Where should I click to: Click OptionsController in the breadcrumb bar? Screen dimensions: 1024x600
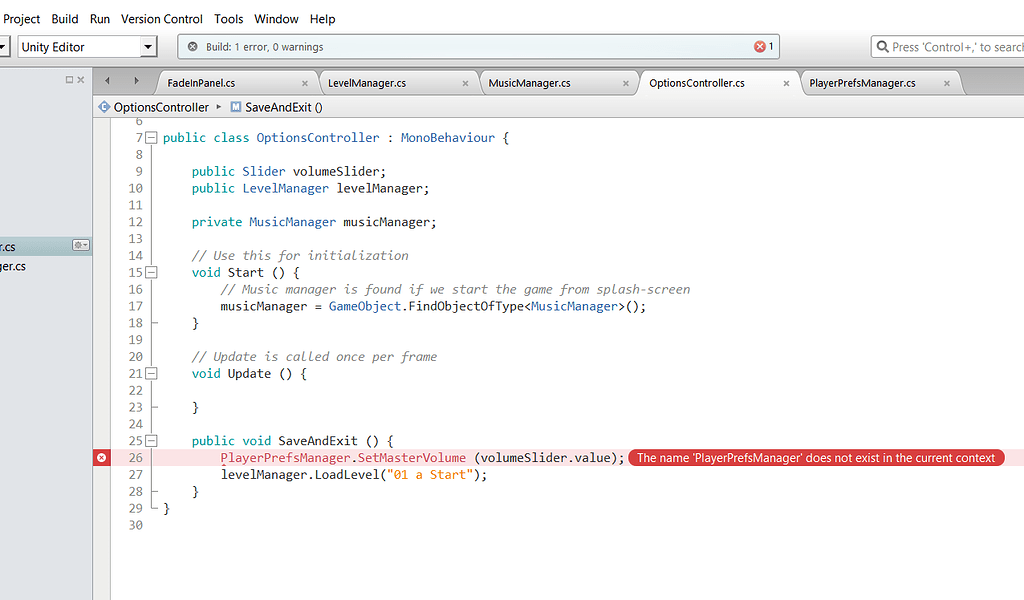(x=161, y=107)
